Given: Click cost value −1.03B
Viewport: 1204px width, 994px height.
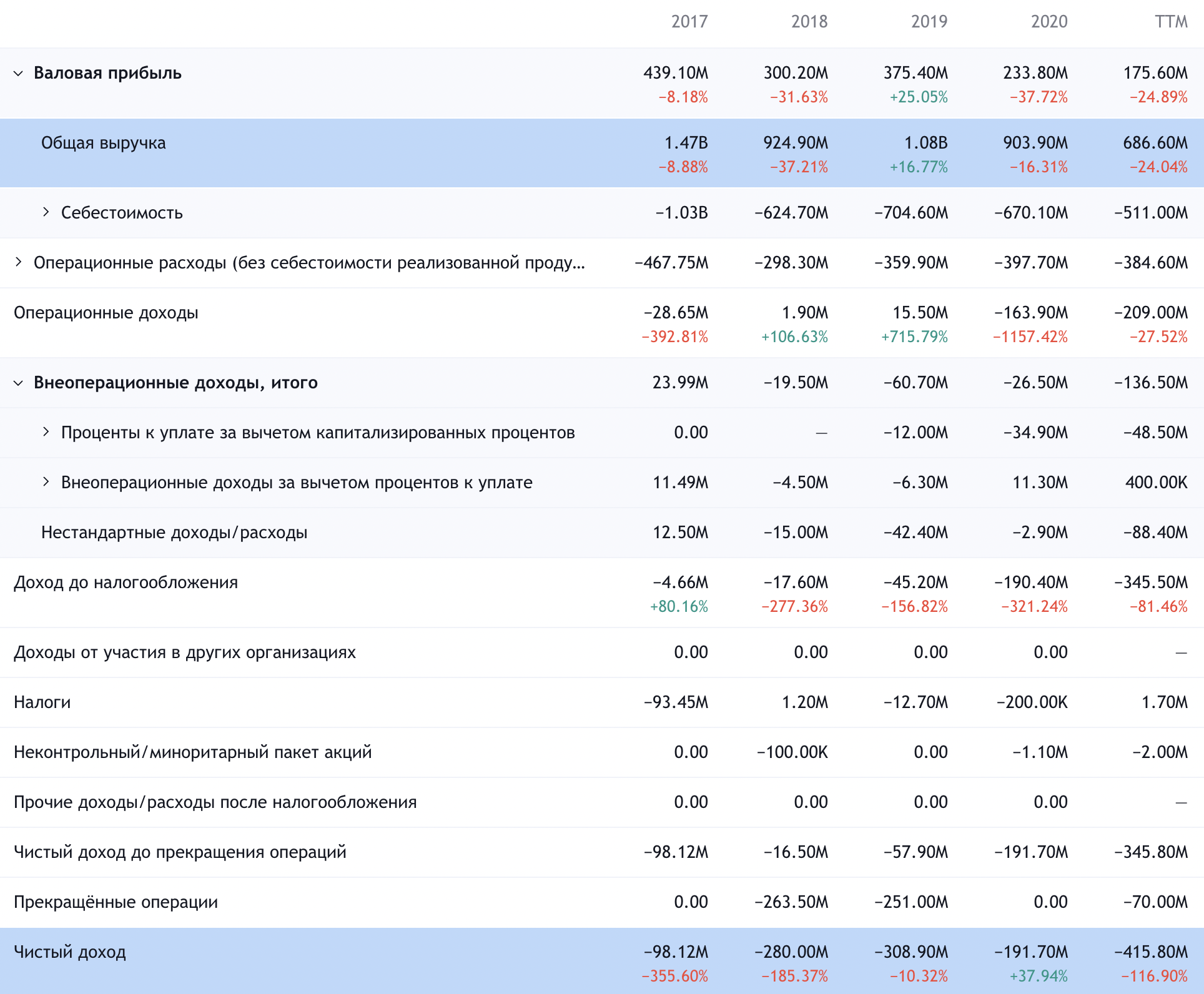Looking at the screenshot, I should point(681,213).
